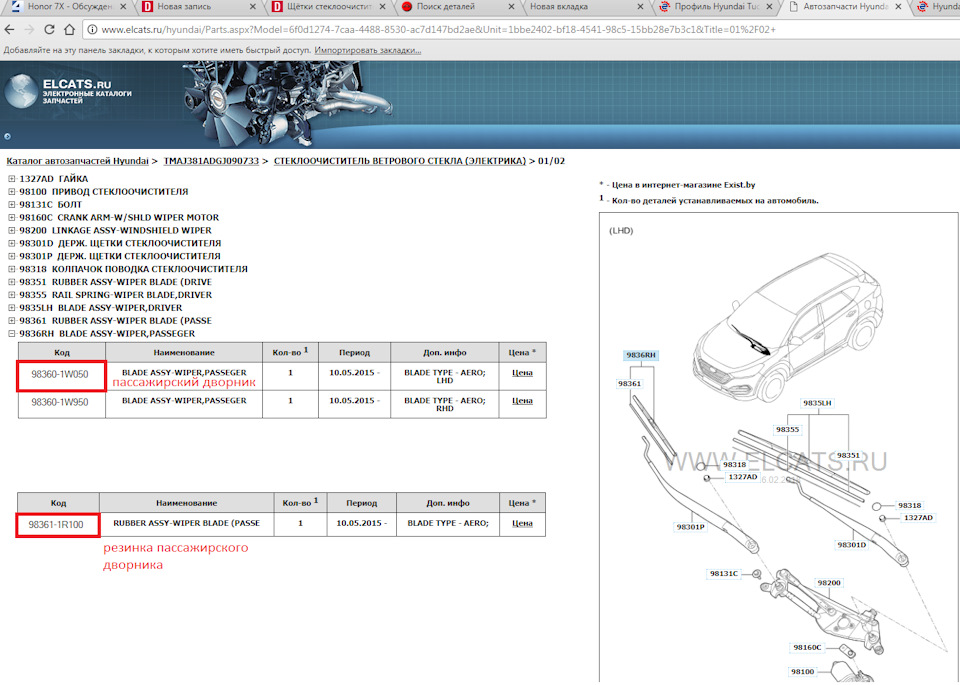The image size is (960, 685).
Task: Expand the 98355 RAIL SPRING row
Action: click(12, 294)
